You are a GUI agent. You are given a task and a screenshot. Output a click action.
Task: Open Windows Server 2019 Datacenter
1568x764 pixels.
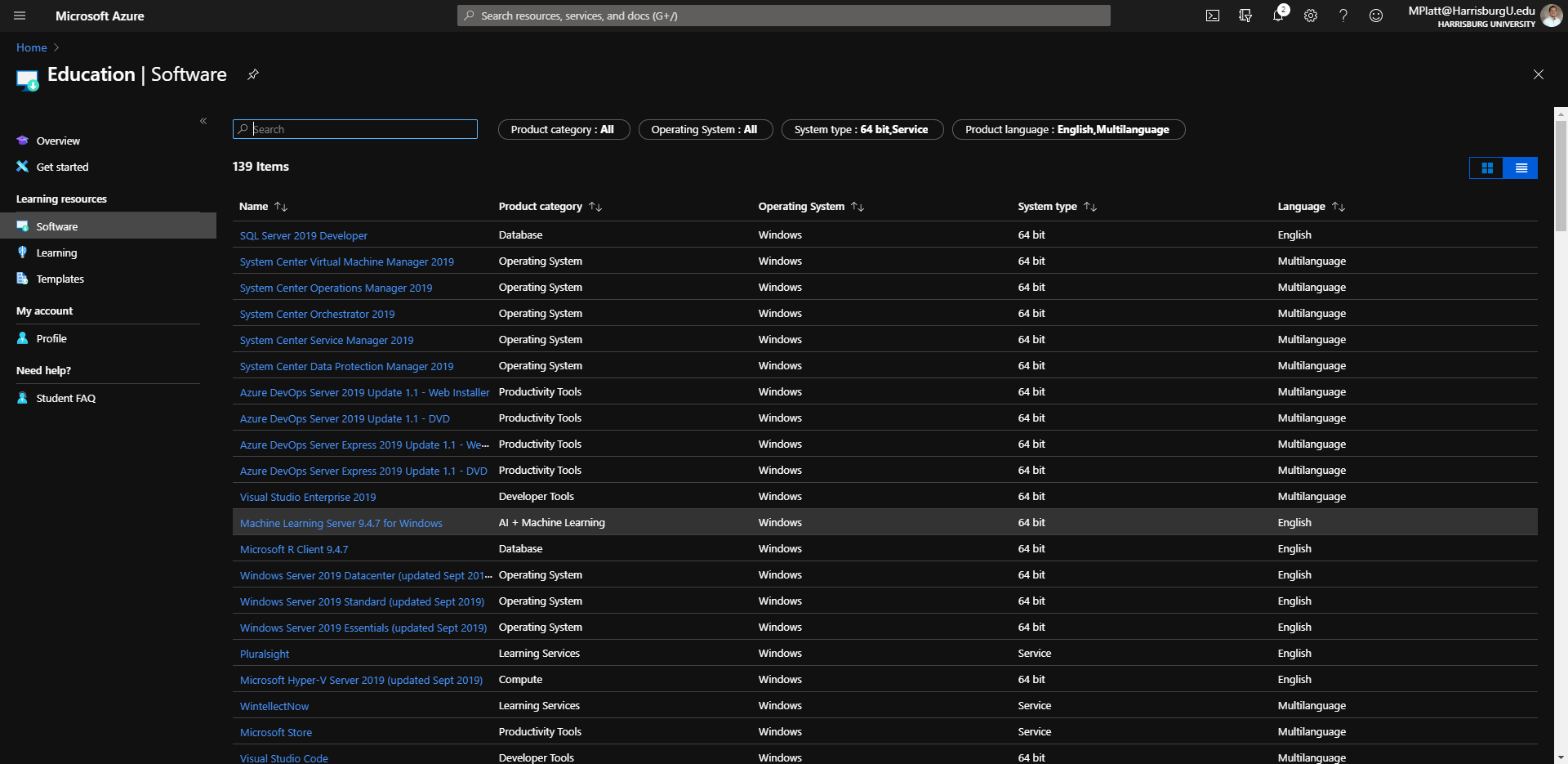[x=366, y=575]
